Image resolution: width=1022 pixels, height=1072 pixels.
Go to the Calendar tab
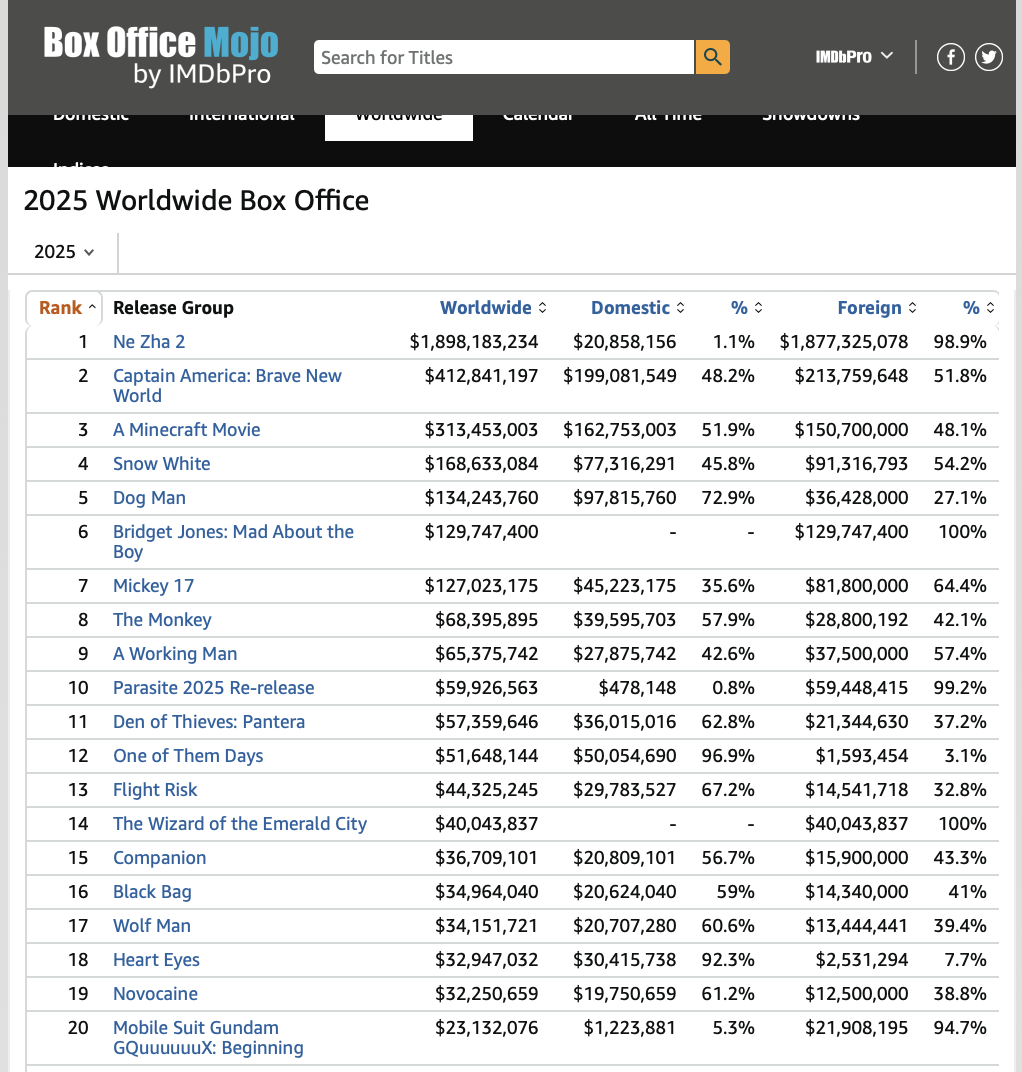pyautogui.click(x=537, y=118)
